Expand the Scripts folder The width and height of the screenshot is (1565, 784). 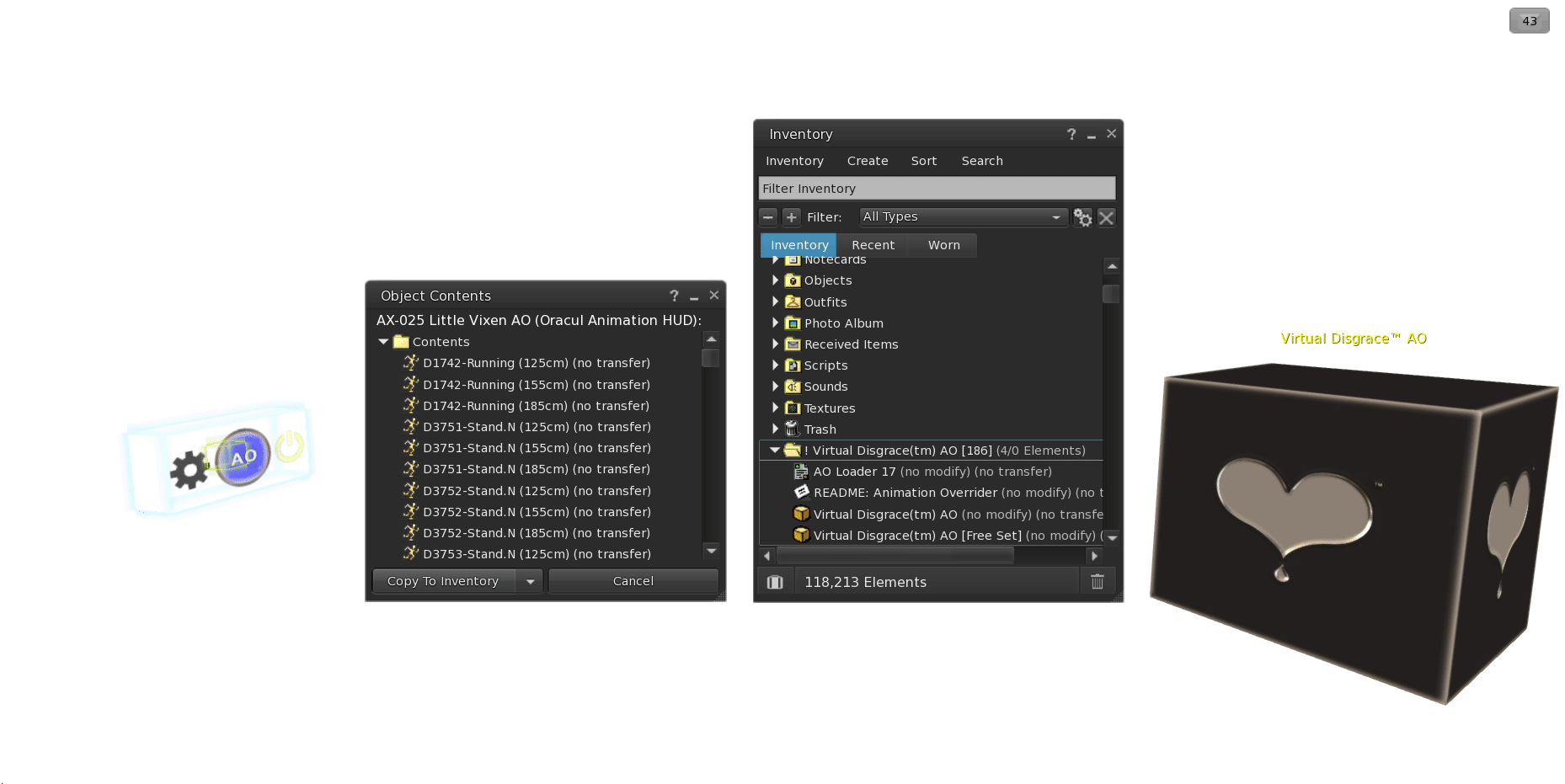coord(775,365)
